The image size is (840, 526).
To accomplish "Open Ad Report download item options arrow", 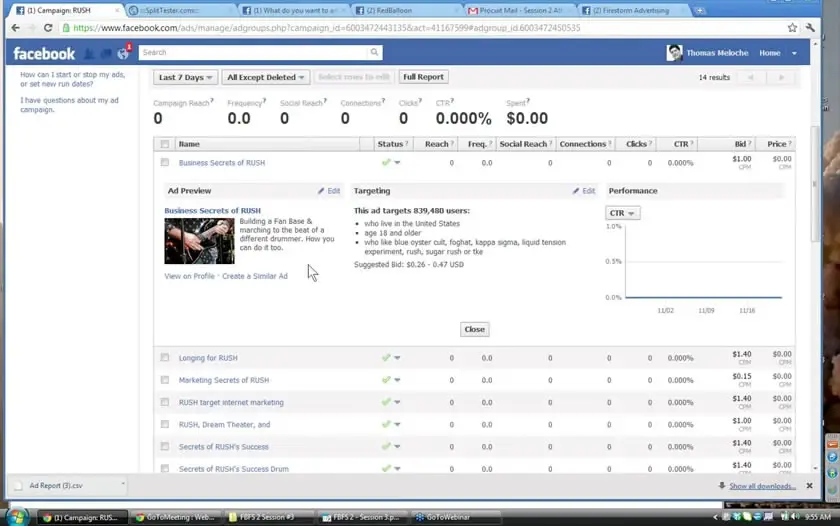I will [123, 484].
